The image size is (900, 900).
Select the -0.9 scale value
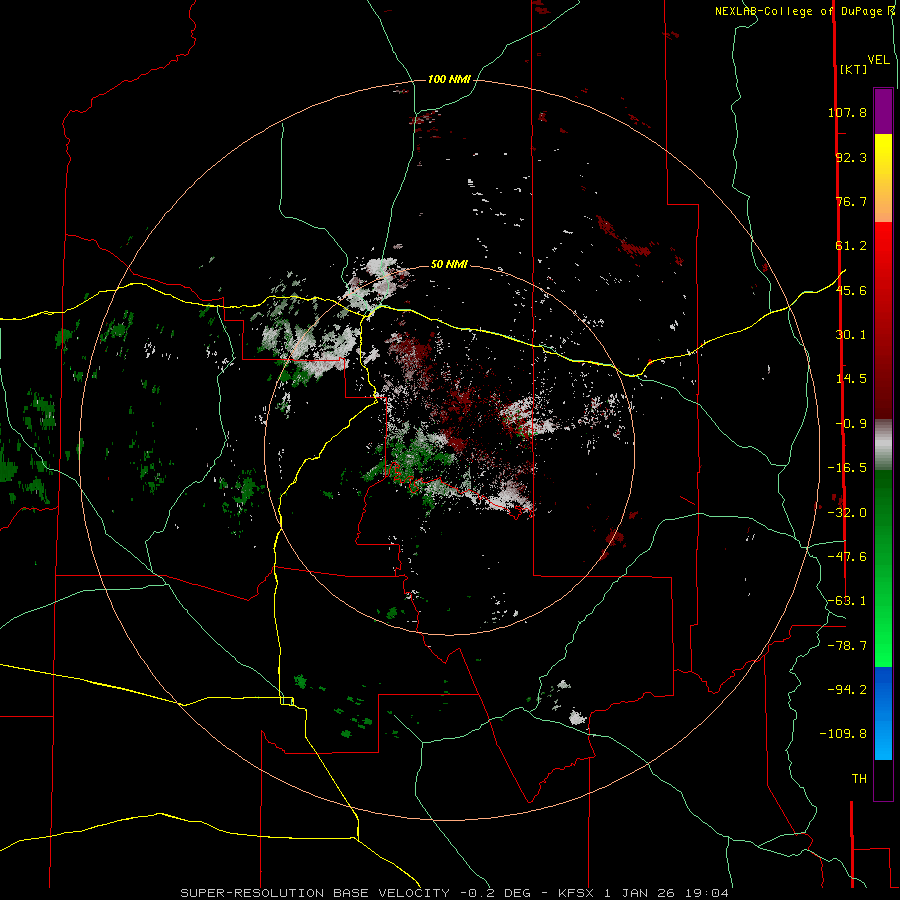click(851, 424)
